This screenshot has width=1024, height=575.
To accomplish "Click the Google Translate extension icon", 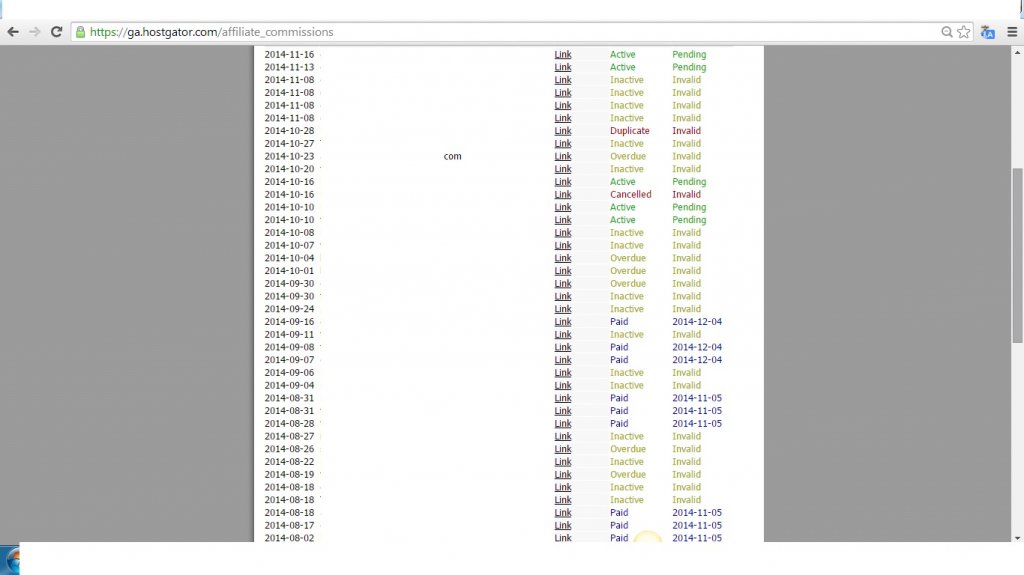I will click(987, 32).
